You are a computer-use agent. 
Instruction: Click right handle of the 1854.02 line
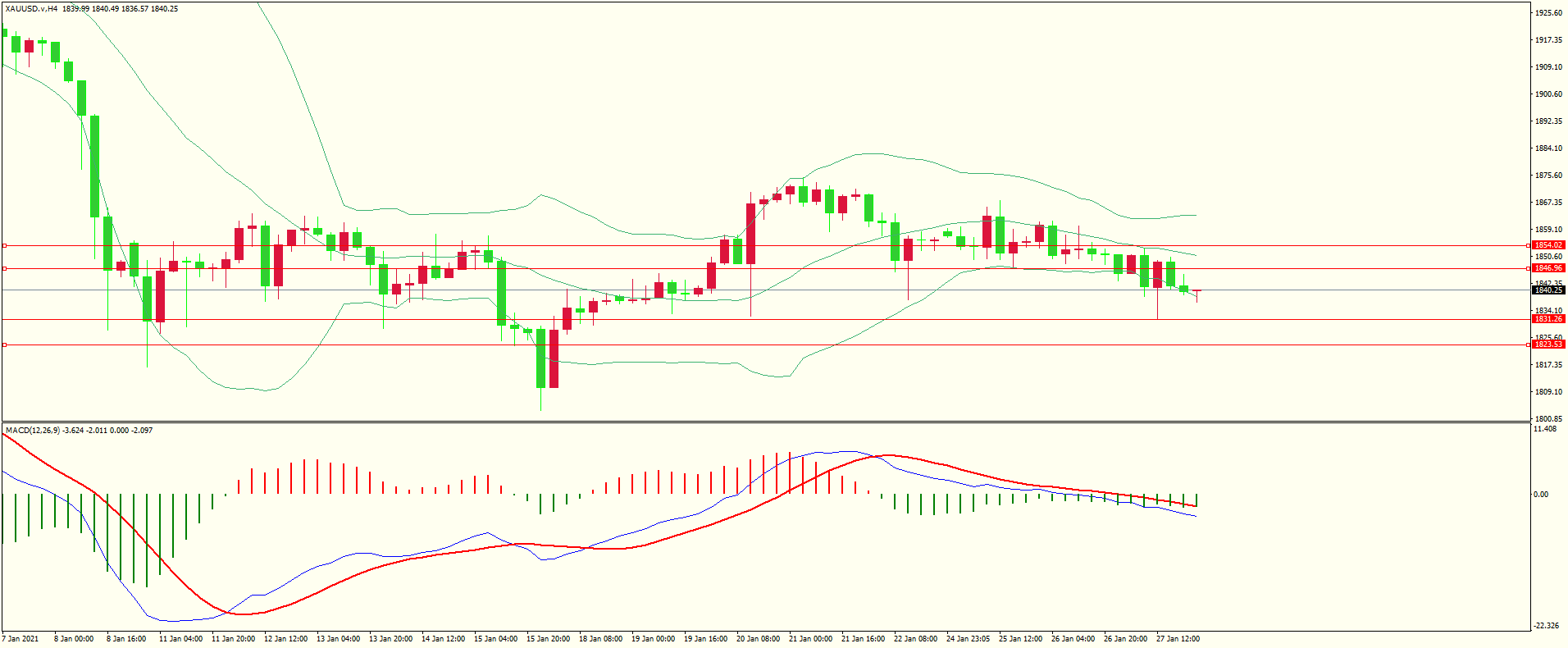point(1528,245)
